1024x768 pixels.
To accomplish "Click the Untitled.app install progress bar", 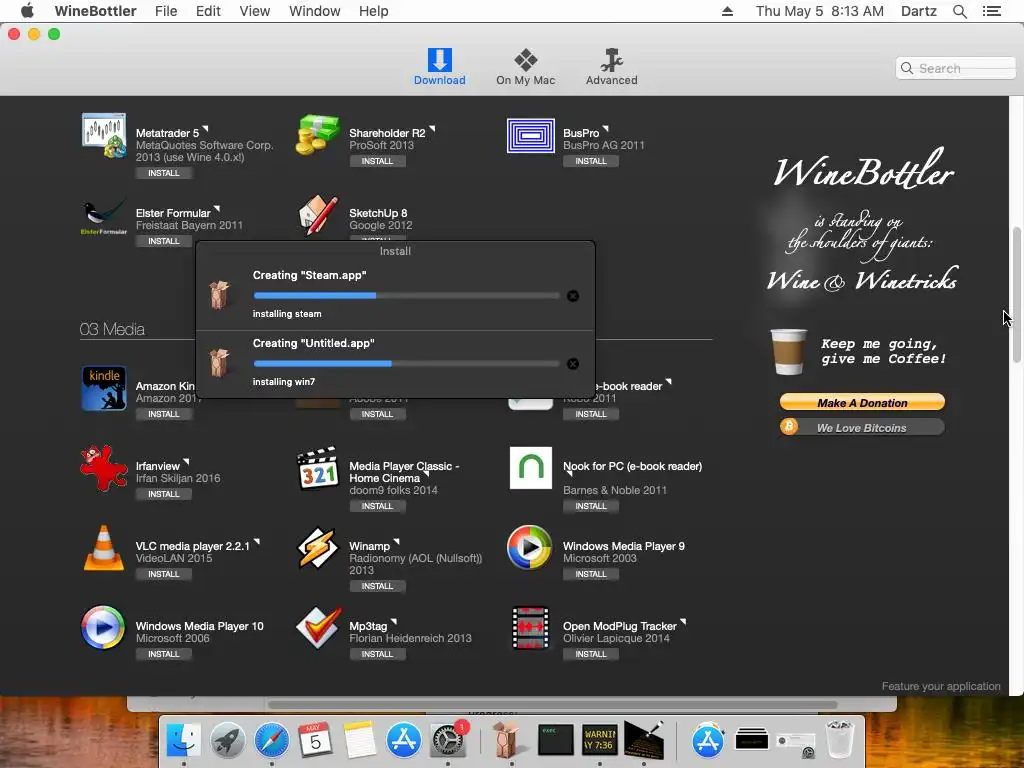I will [406, 364].
